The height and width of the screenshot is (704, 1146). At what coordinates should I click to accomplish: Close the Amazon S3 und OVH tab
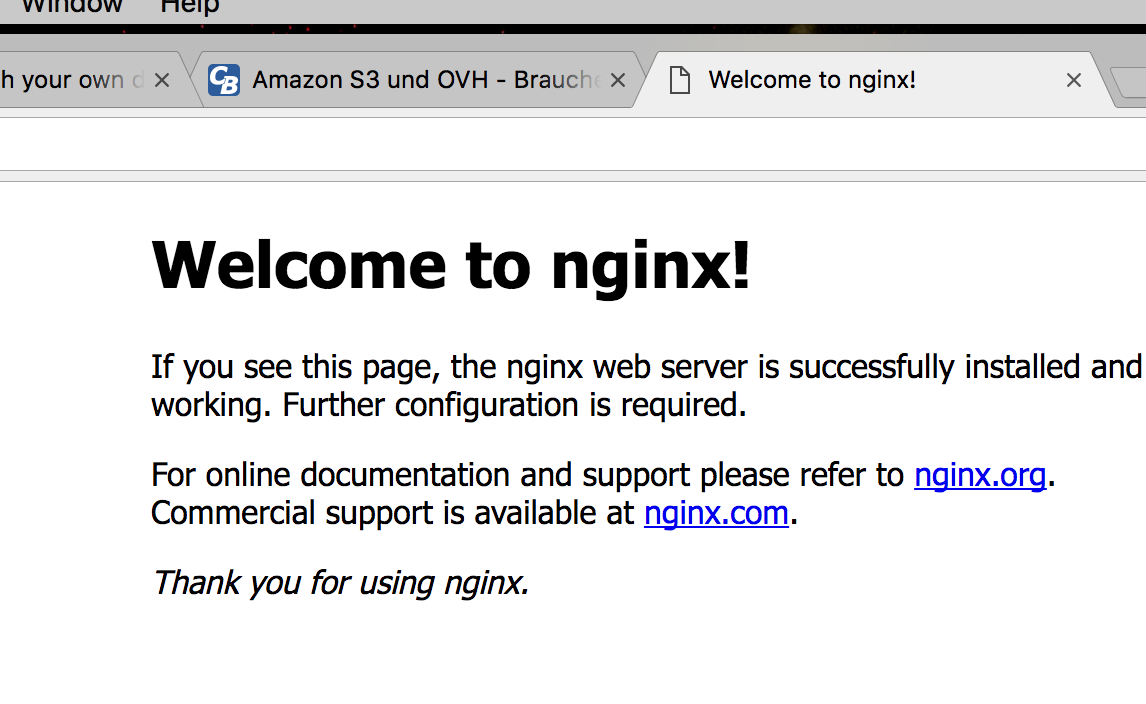(618, 80)
